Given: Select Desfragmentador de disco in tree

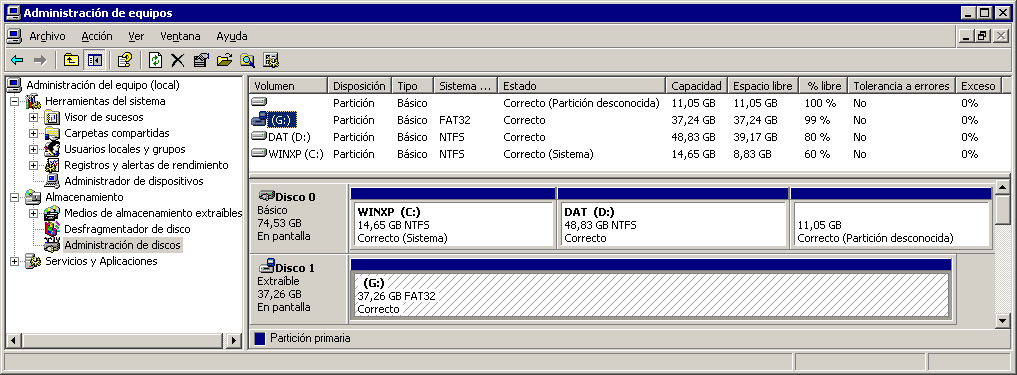Looking at the screenshot, I should 127,229.
